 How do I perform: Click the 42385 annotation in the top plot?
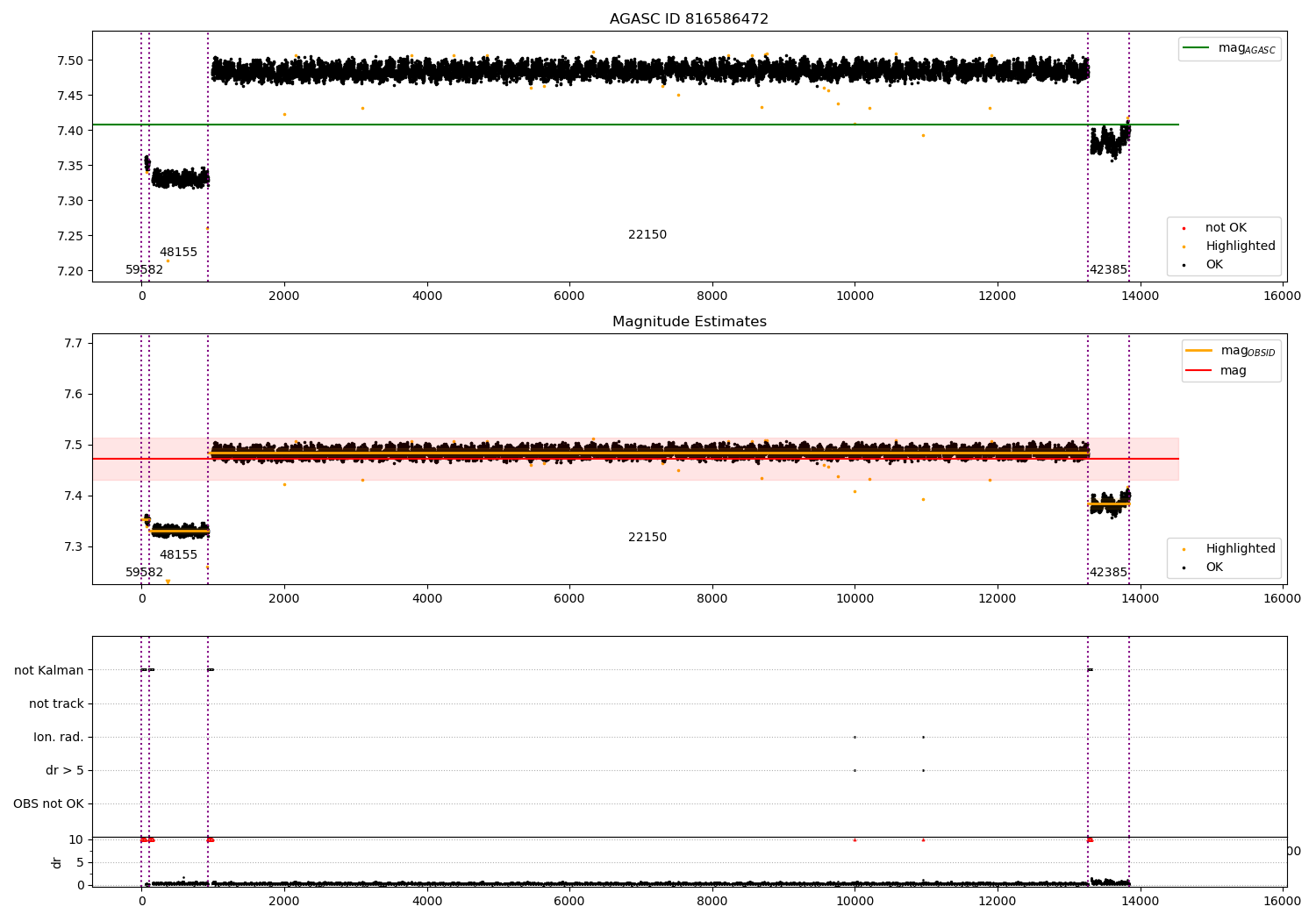tap(1108, 270)
